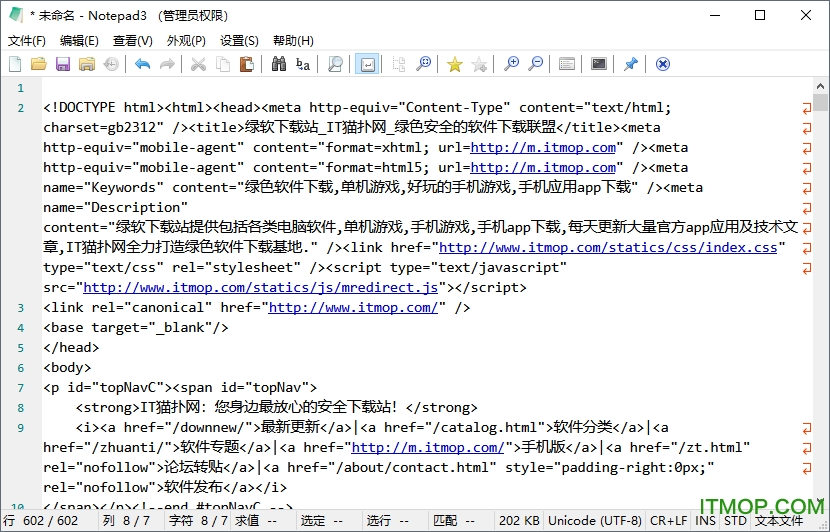Open the http://m.itmop.com/ link before 手机版
The width and height of the screenshot is (830, 532).
428,447
